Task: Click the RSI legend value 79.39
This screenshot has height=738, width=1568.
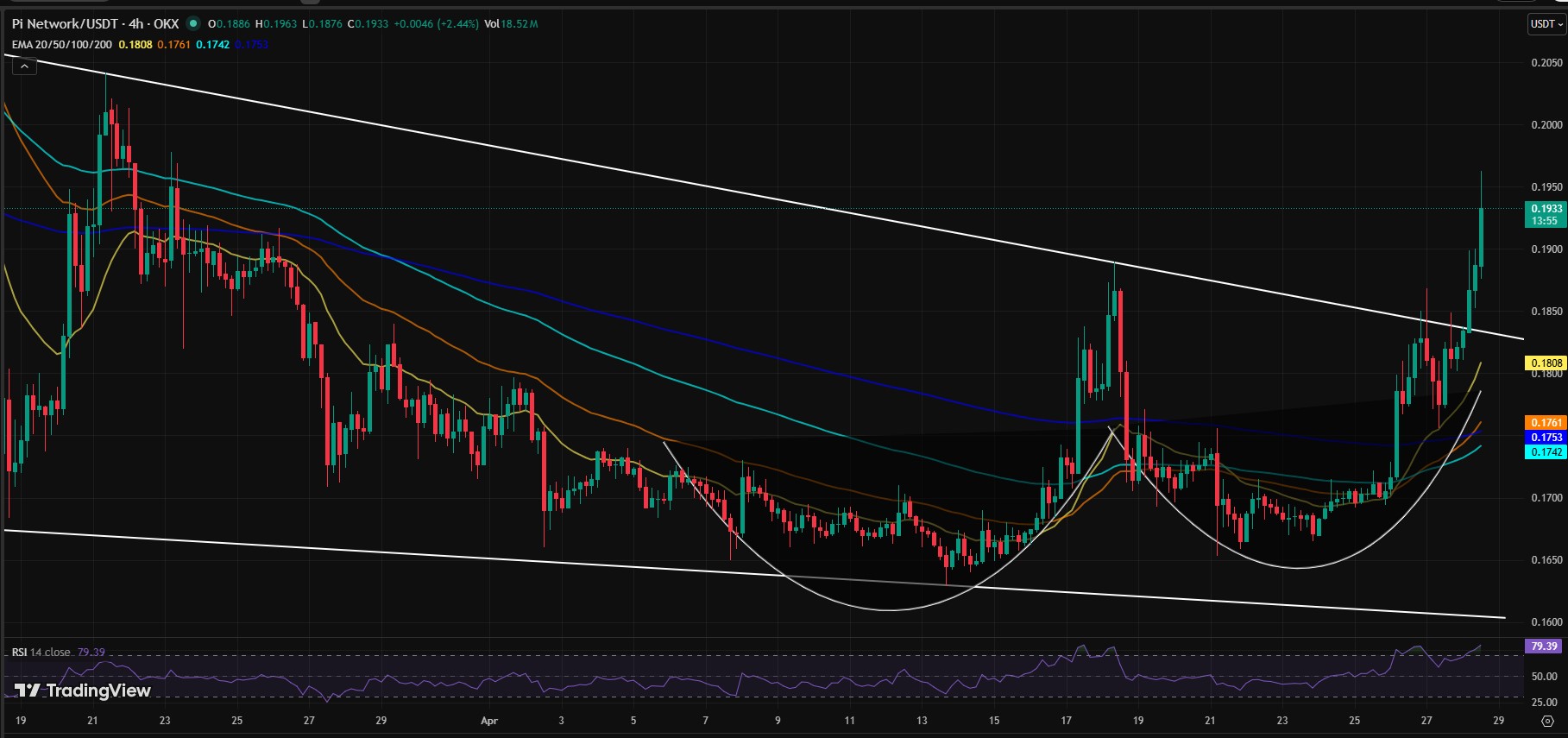Action: (91, 652)
